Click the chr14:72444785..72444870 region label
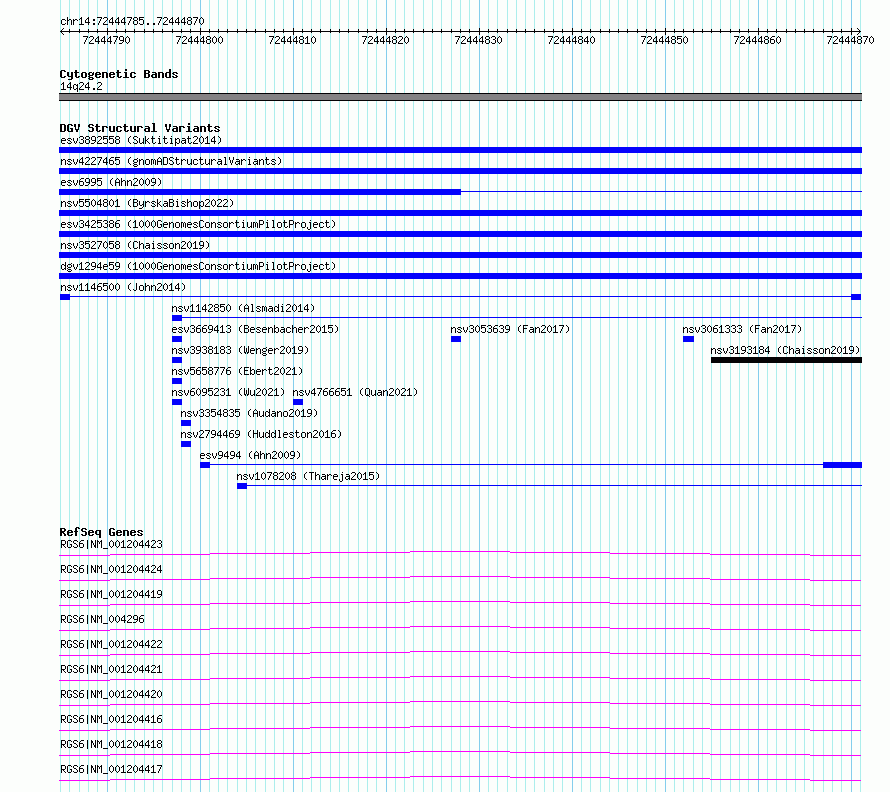The height and width of the screenshot is (792, 890). [x=132, y=21]
